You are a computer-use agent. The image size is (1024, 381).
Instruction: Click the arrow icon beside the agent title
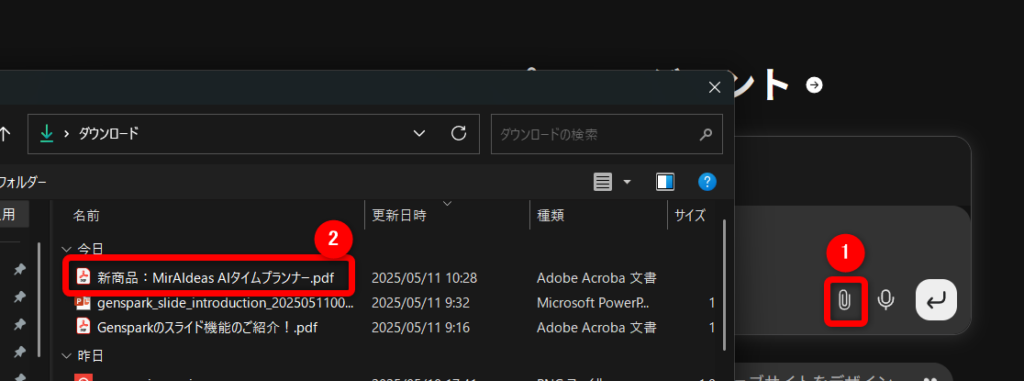pyautogui.click(x=814, y=85)
